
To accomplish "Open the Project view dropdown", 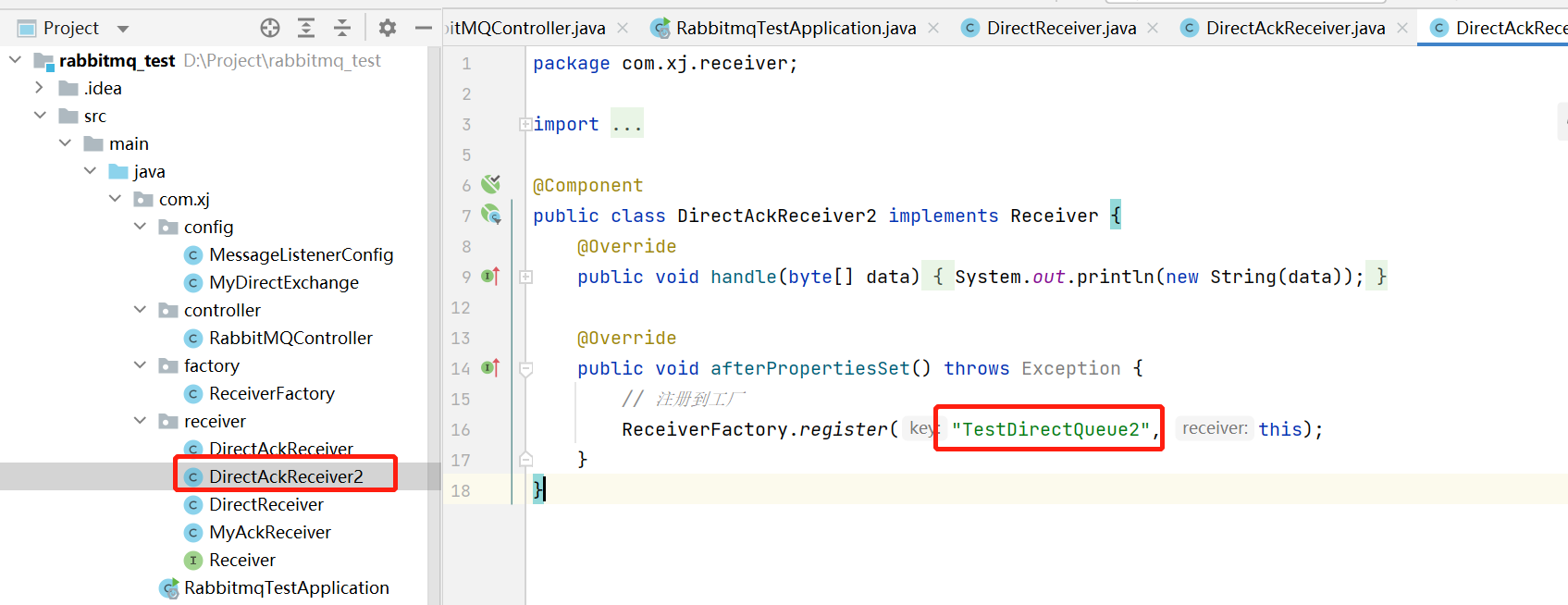I will point(123,29).
